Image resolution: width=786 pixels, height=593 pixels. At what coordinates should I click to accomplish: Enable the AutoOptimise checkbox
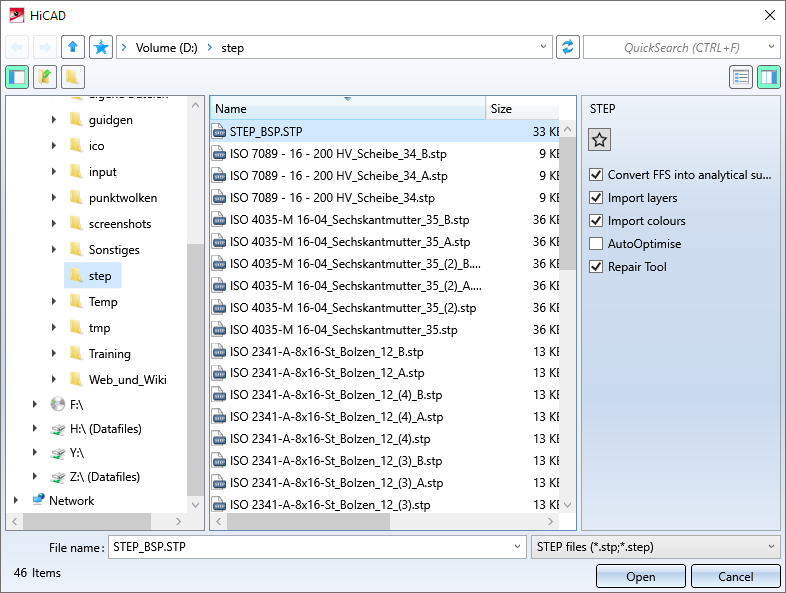597,244
